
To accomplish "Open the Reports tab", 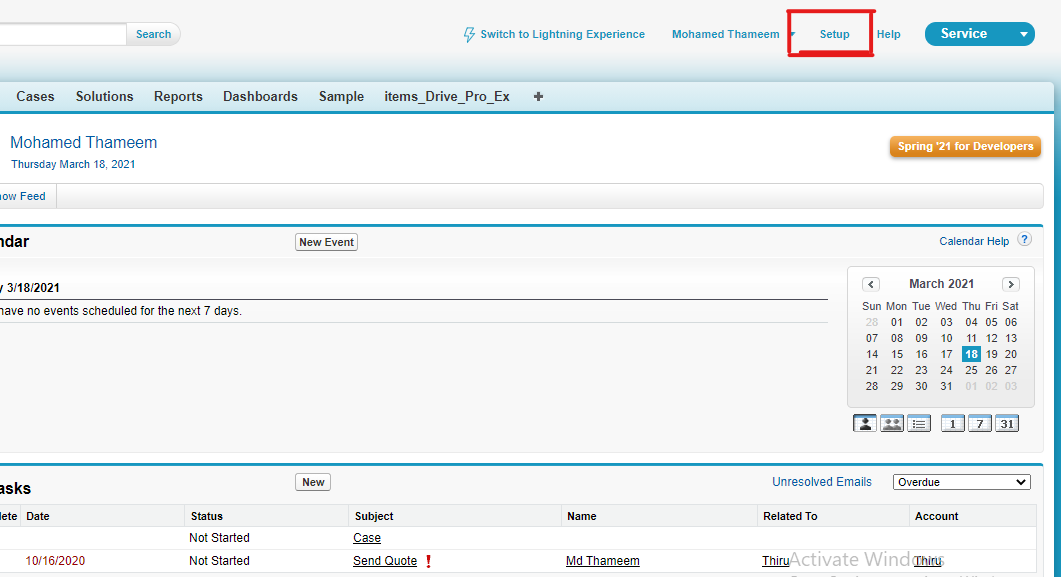I will (178, 96).
